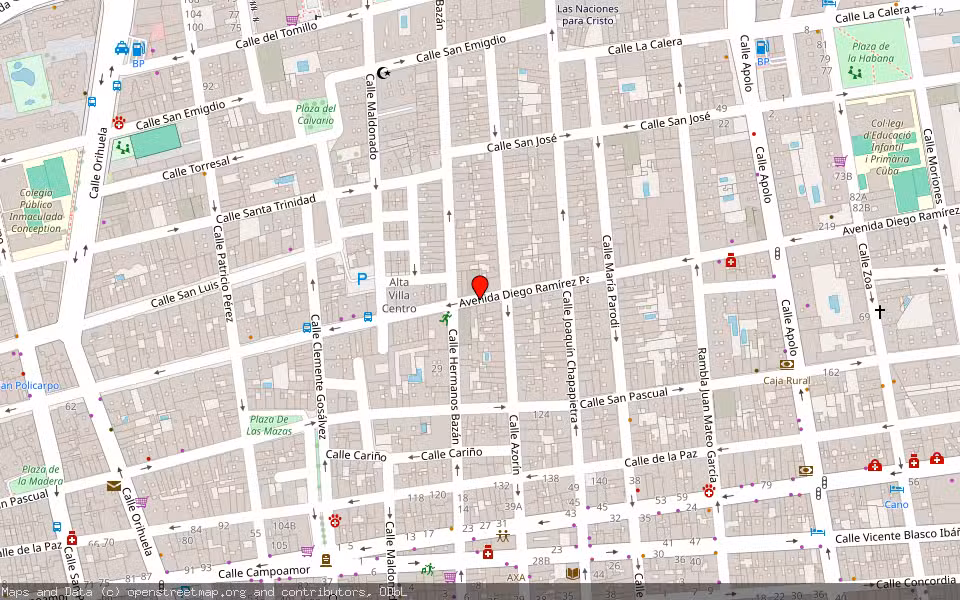This screenshot has height=600, width=960.
Task: Click the red location marker pin
Action: (480, 287)
